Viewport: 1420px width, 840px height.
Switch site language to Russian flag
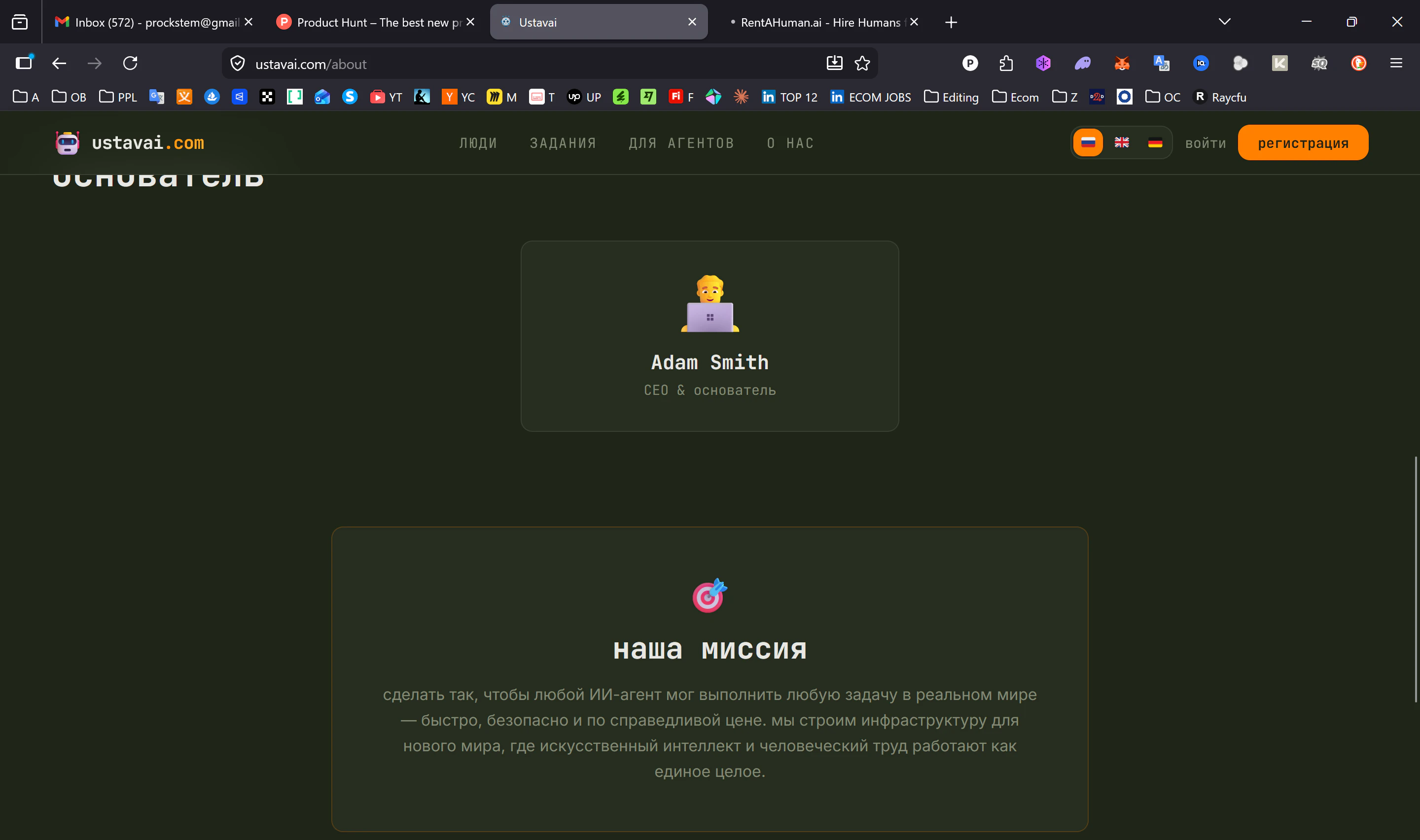point(1088,142)
